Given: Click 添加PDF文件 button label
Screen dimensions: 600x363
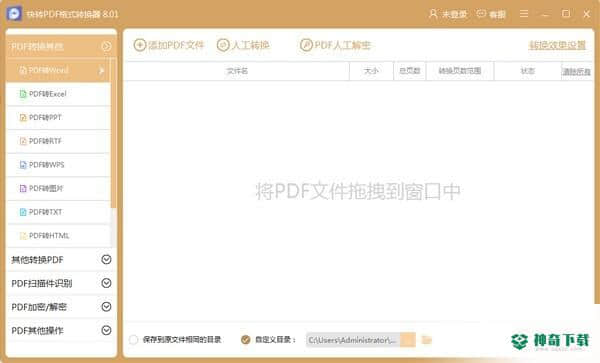Looking at the screenshot, I should (x=176, y=45).
